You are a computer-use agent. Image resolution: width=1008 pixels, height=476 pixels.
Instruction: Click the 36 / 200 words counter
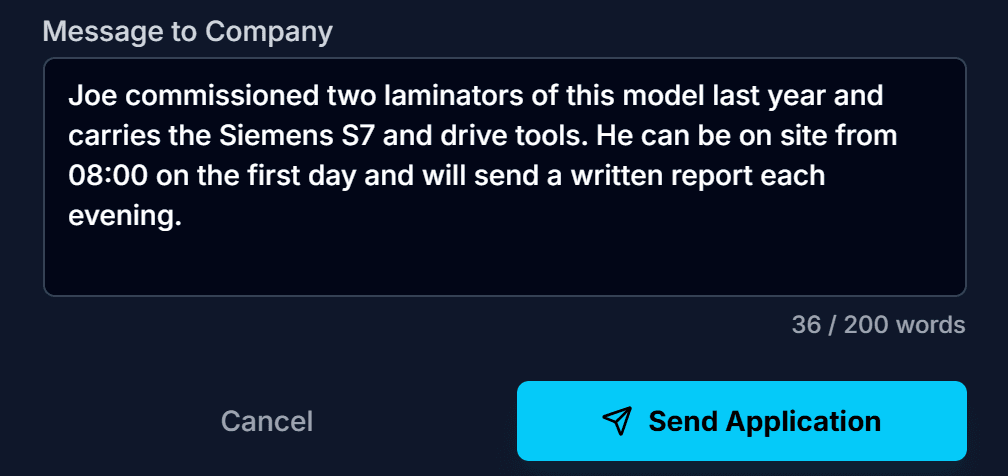click(x=878, y=325)
